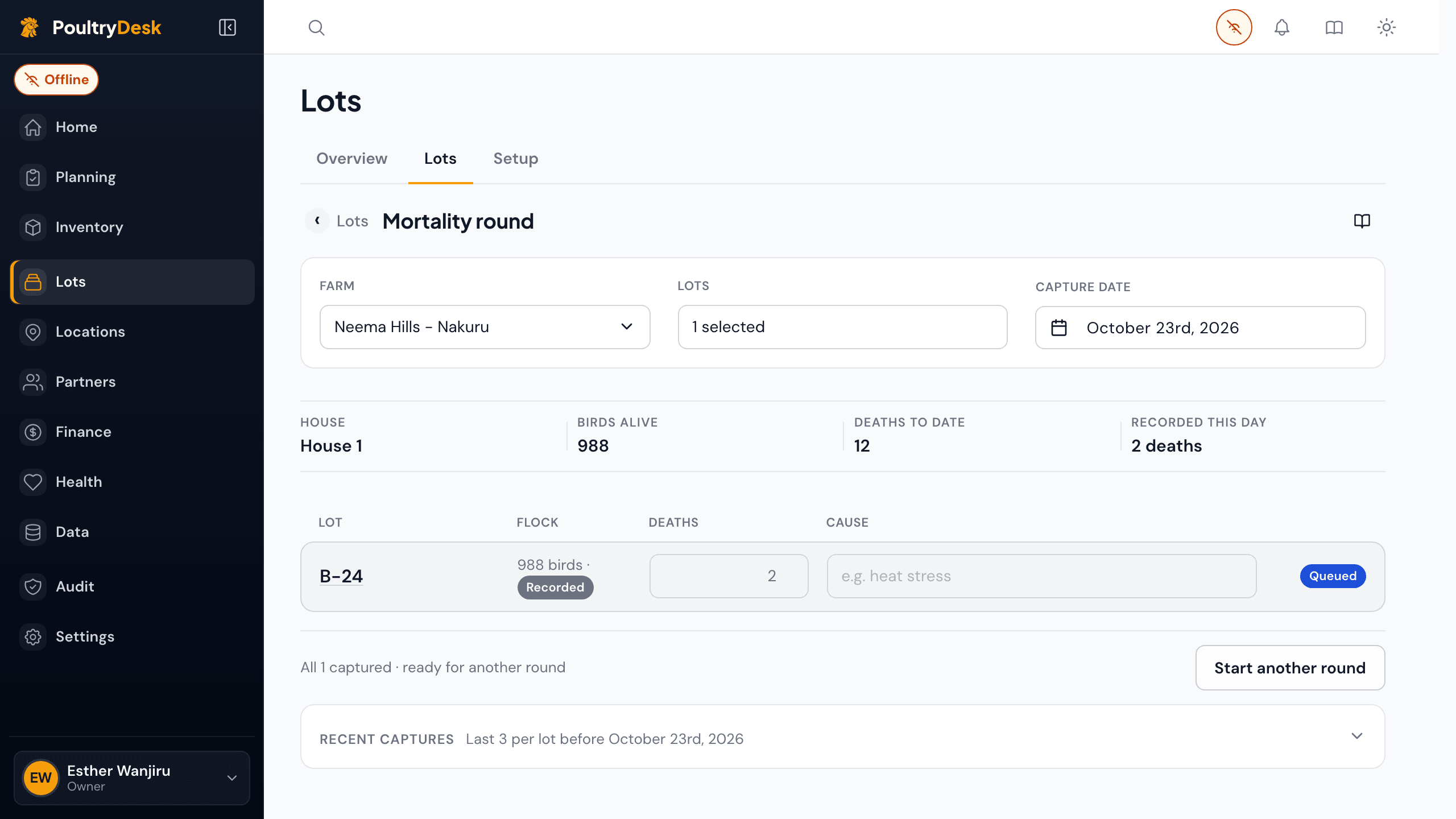Toggle light theme sun icon
The image size is (1456, 819).
pyautogui.click(x=1386, y=27)
